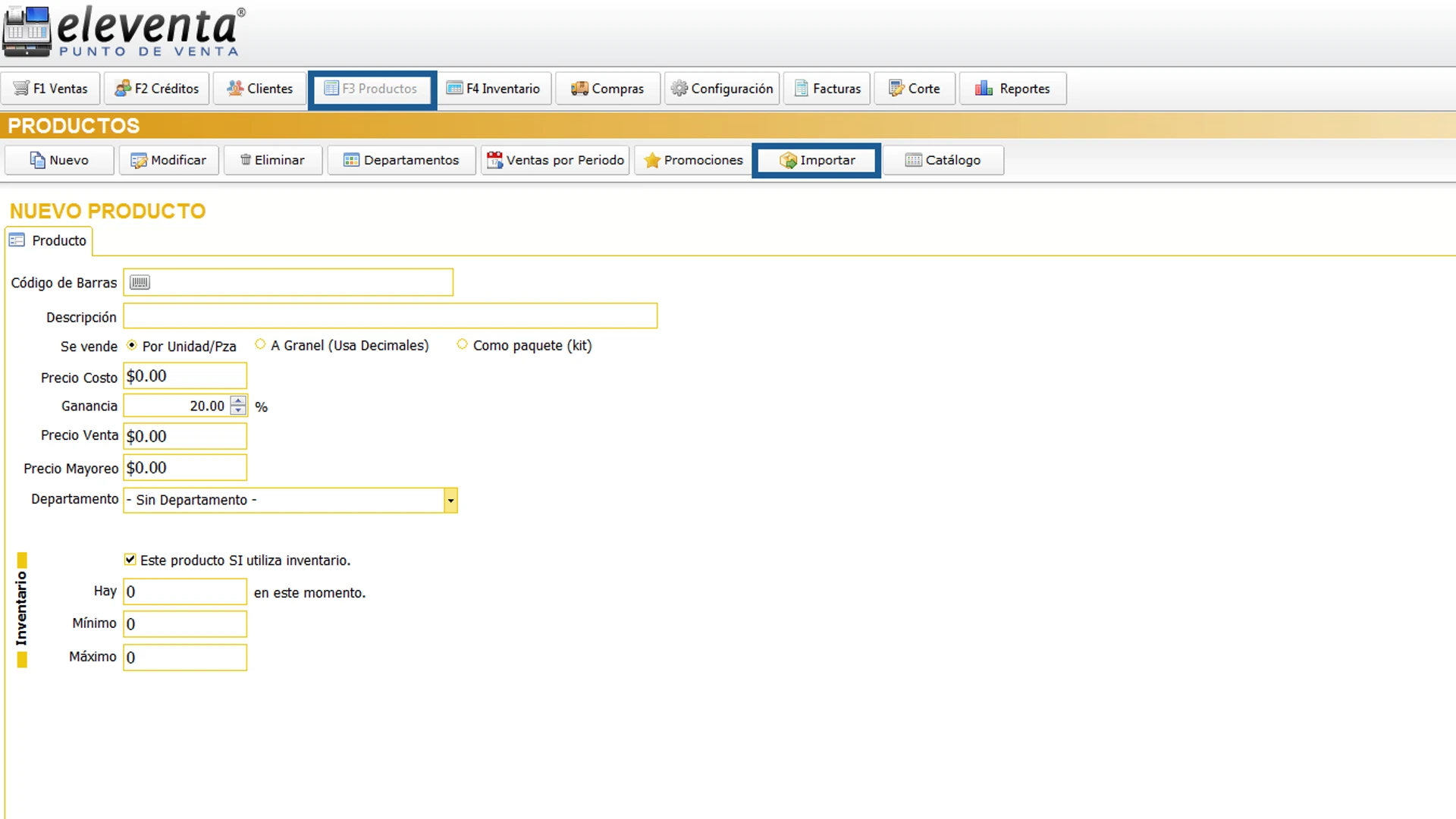Open the Producto tab
The image size is (1456, 819).
point(49,240)
